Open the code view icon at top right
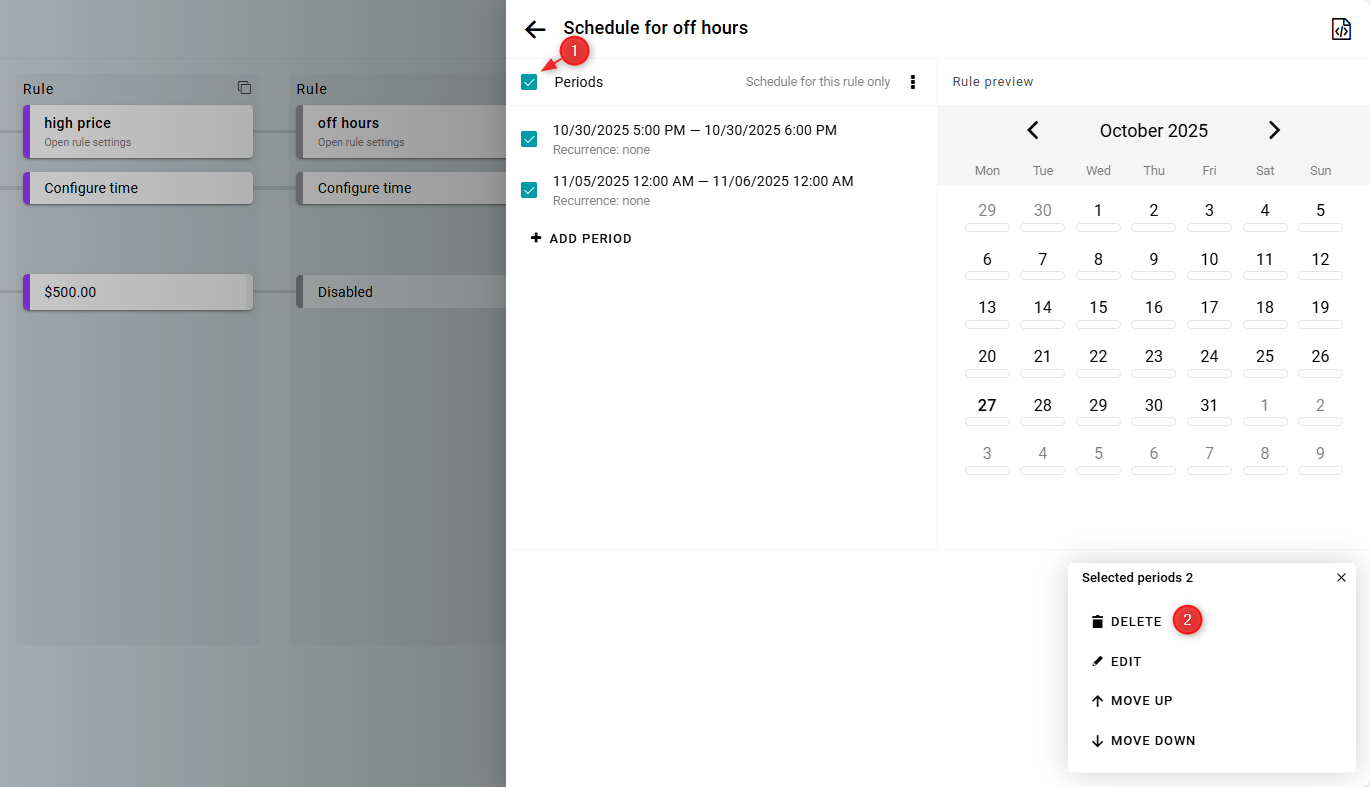Image resolution: width=1370 pixels, height=787 pixels. pyautogui.click(x=1341, y=29)
